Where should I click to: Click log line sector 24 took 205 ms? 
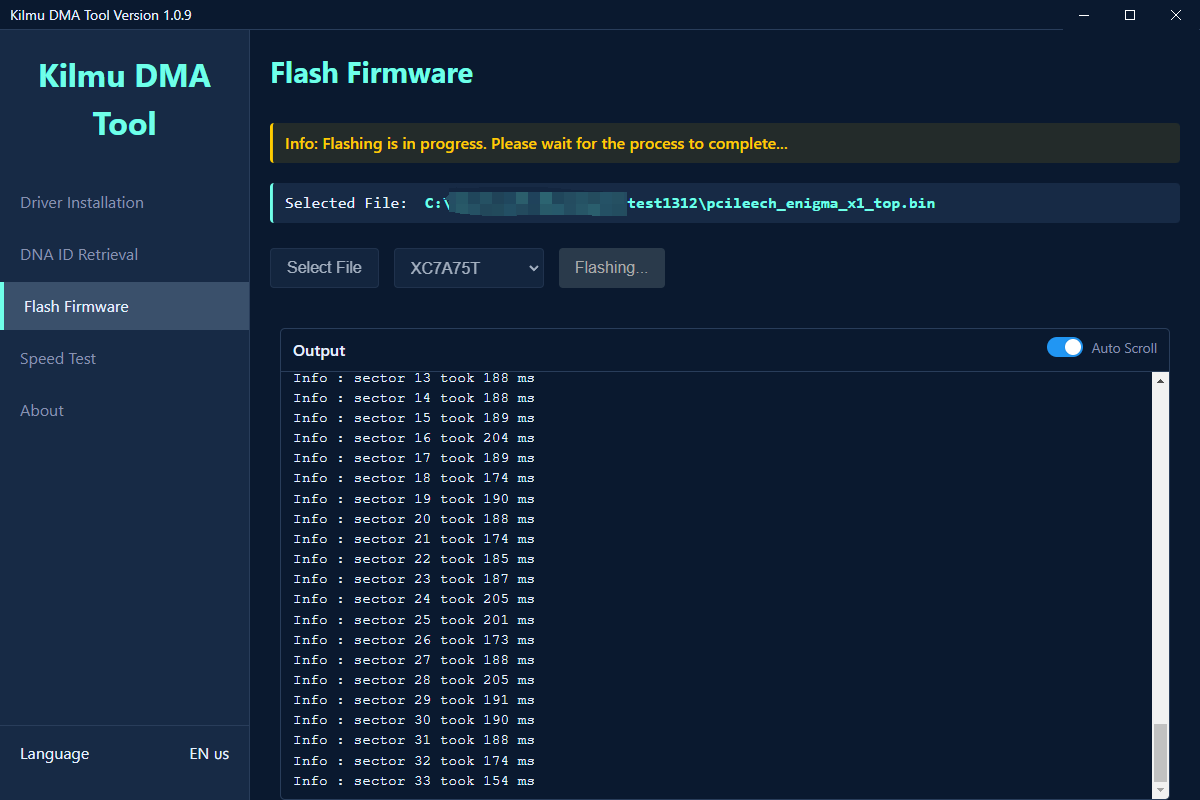point(414,599)
